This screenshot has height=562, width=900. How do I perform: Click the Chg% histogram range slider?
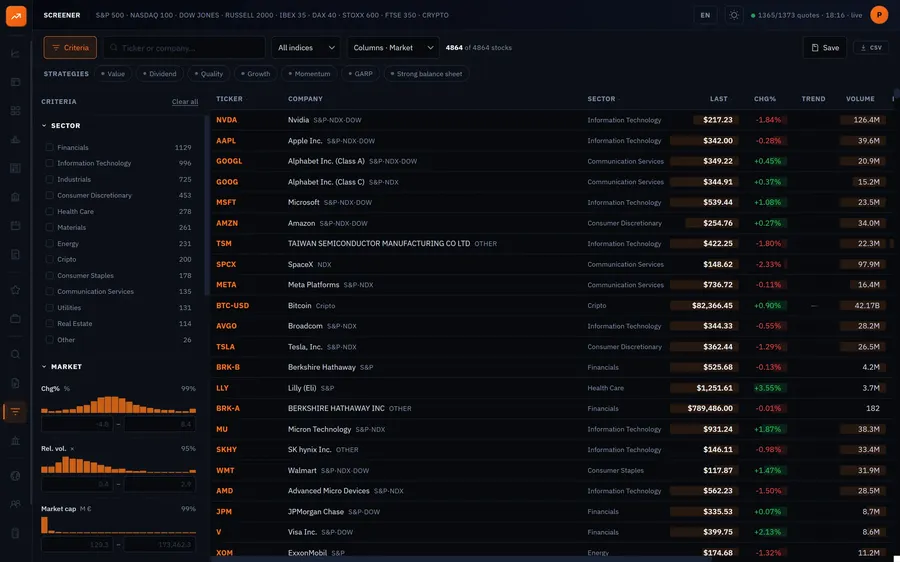pyautogui.click(x=119, y=405)
